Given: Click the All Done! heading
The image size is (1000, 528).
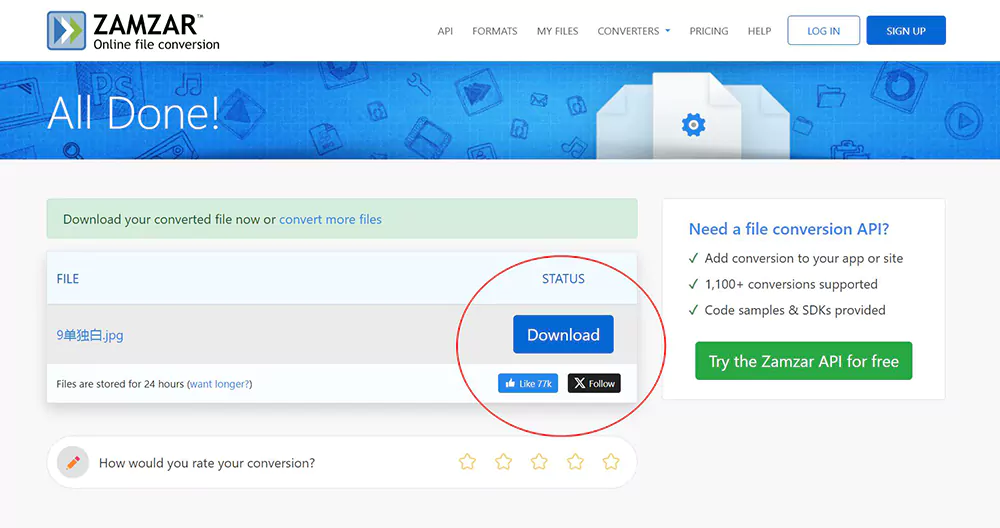Looking at the screenshot, I should coord(133,114).
